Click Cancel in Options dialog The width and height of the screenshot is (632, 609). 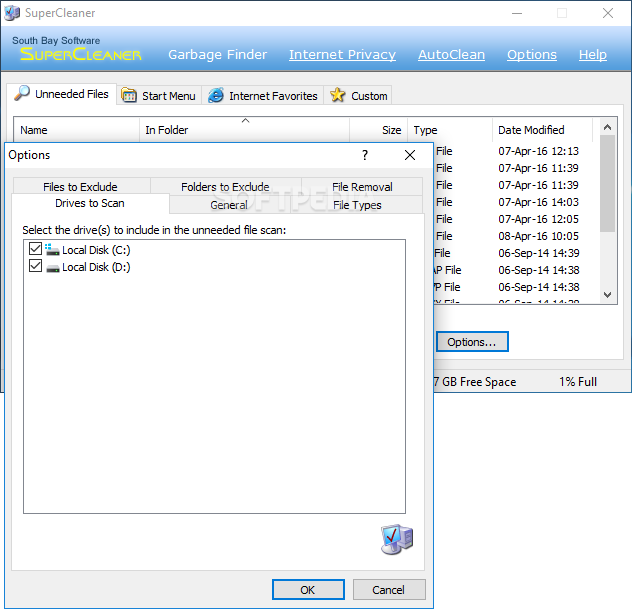389,590
